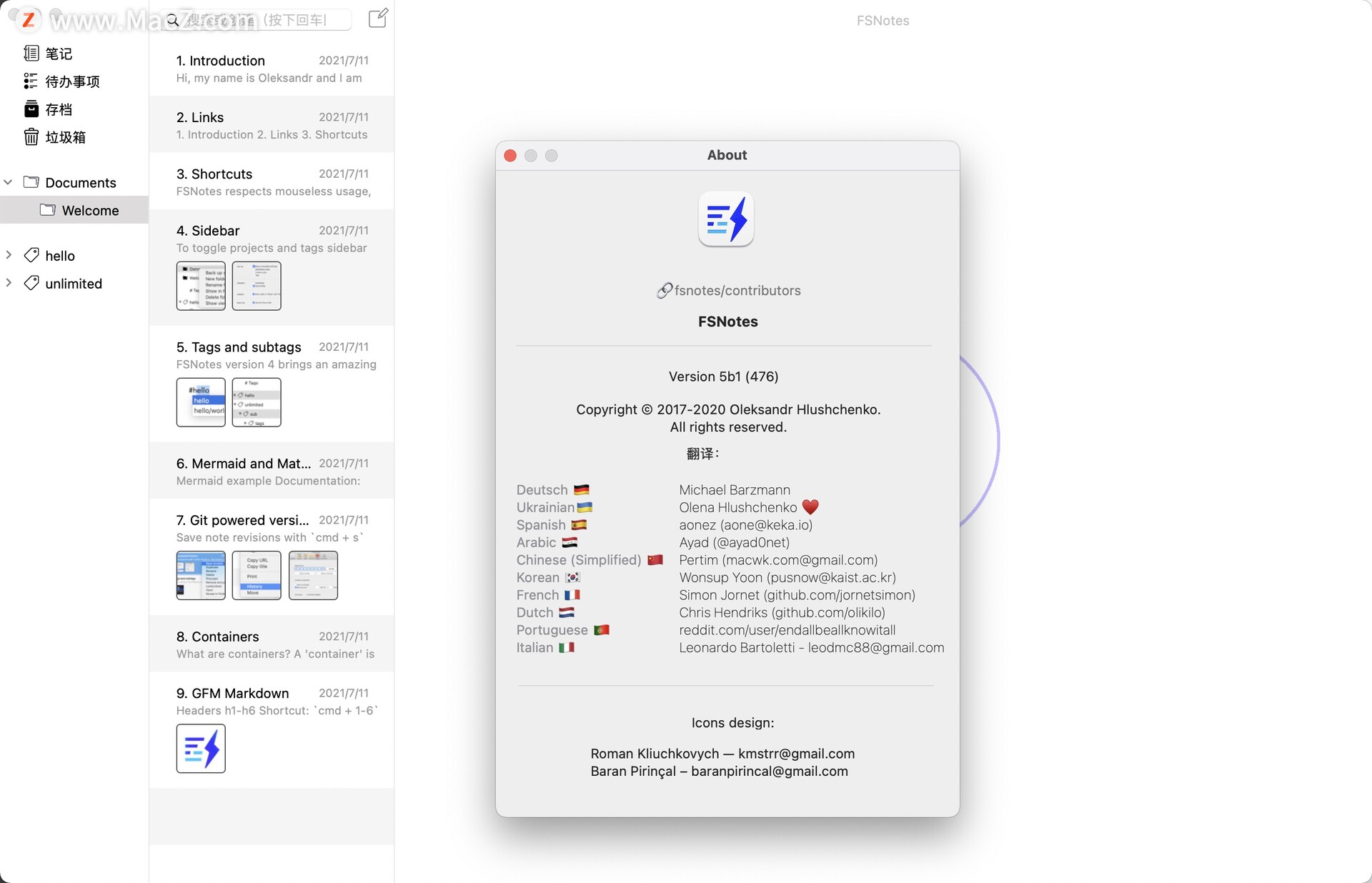1372x883 pixels.
Task: Click Roman Kliuchkovych email credit
Action: 722,754
